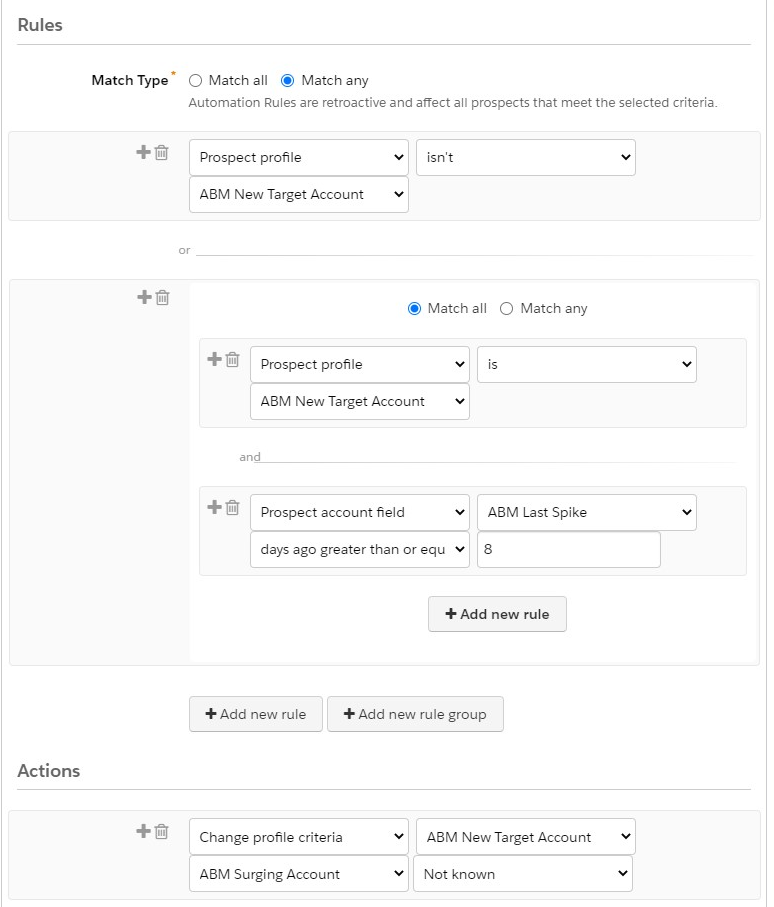Select top-level Match all radio button

pyautogui.click(x=196, y=80)
